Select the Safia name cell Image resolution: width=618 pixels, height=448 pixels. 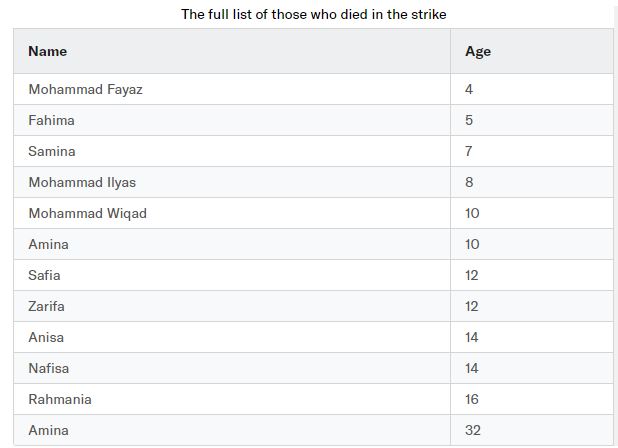pyautogui.click(x=232, y=275)
